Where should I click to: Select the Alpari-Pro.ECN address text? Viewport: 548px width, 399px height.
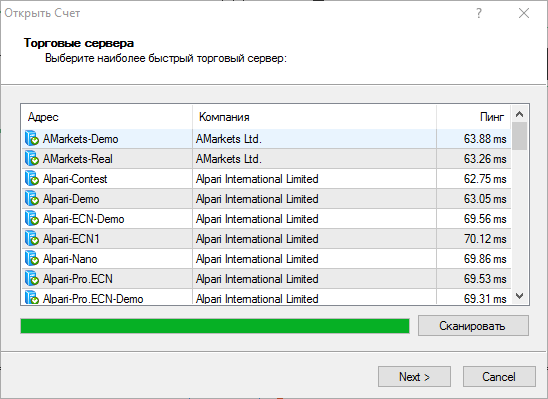[x=78, y=279]
